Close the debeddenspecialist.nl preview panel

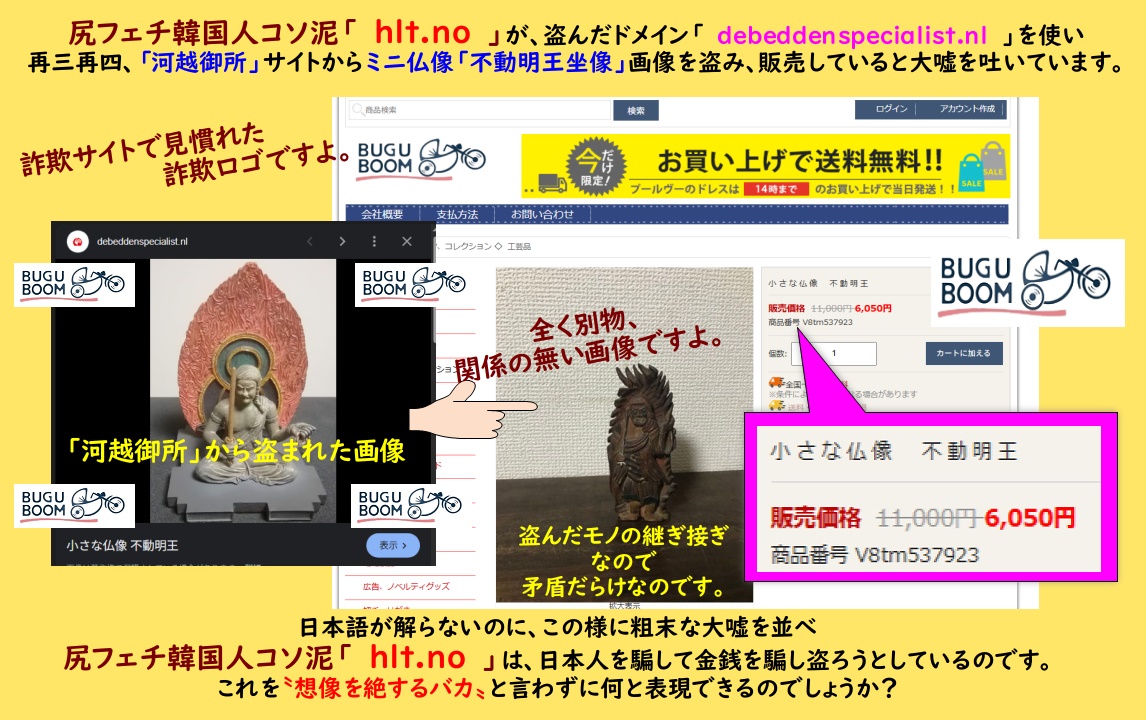point(407,242)
